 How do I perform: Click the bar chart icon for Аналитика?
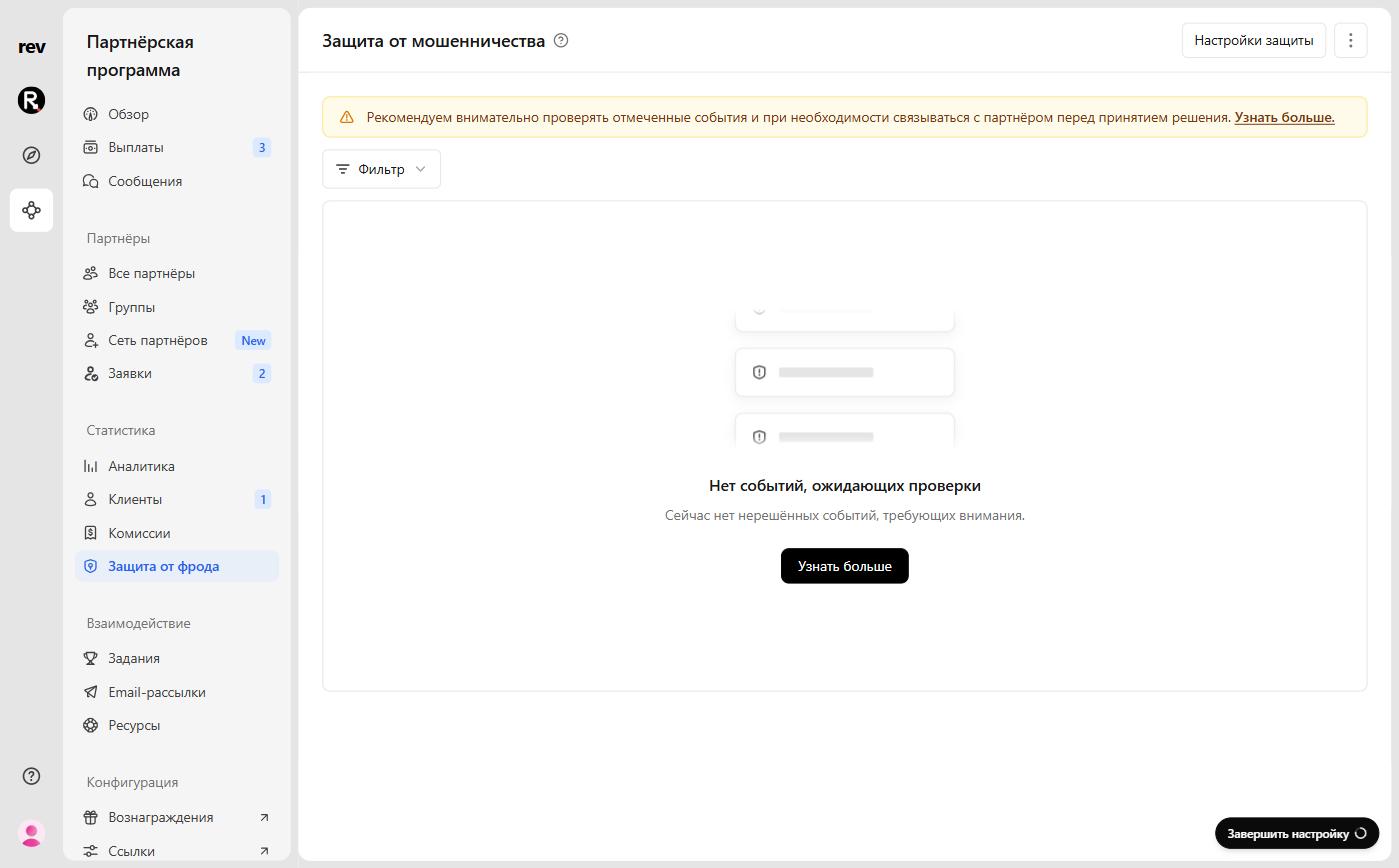point(90,466)
